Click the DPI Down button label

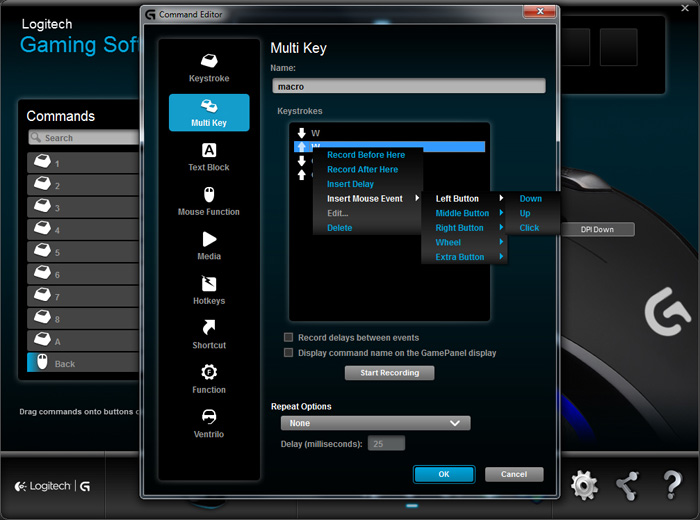coord(597,229)
